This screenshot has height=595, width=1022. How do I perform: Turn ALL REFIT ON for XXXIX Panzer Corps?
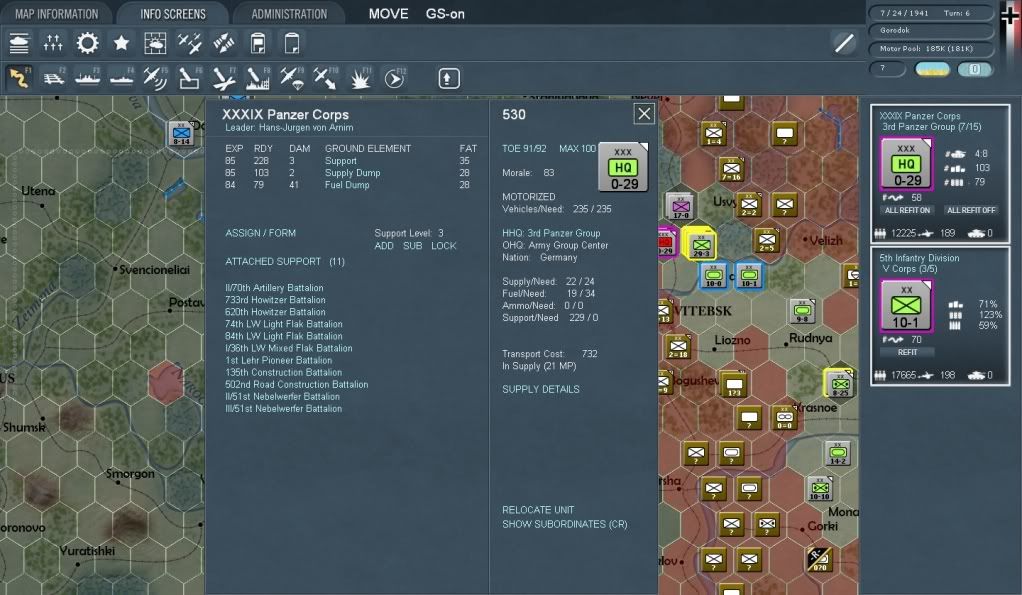point(907,210)
